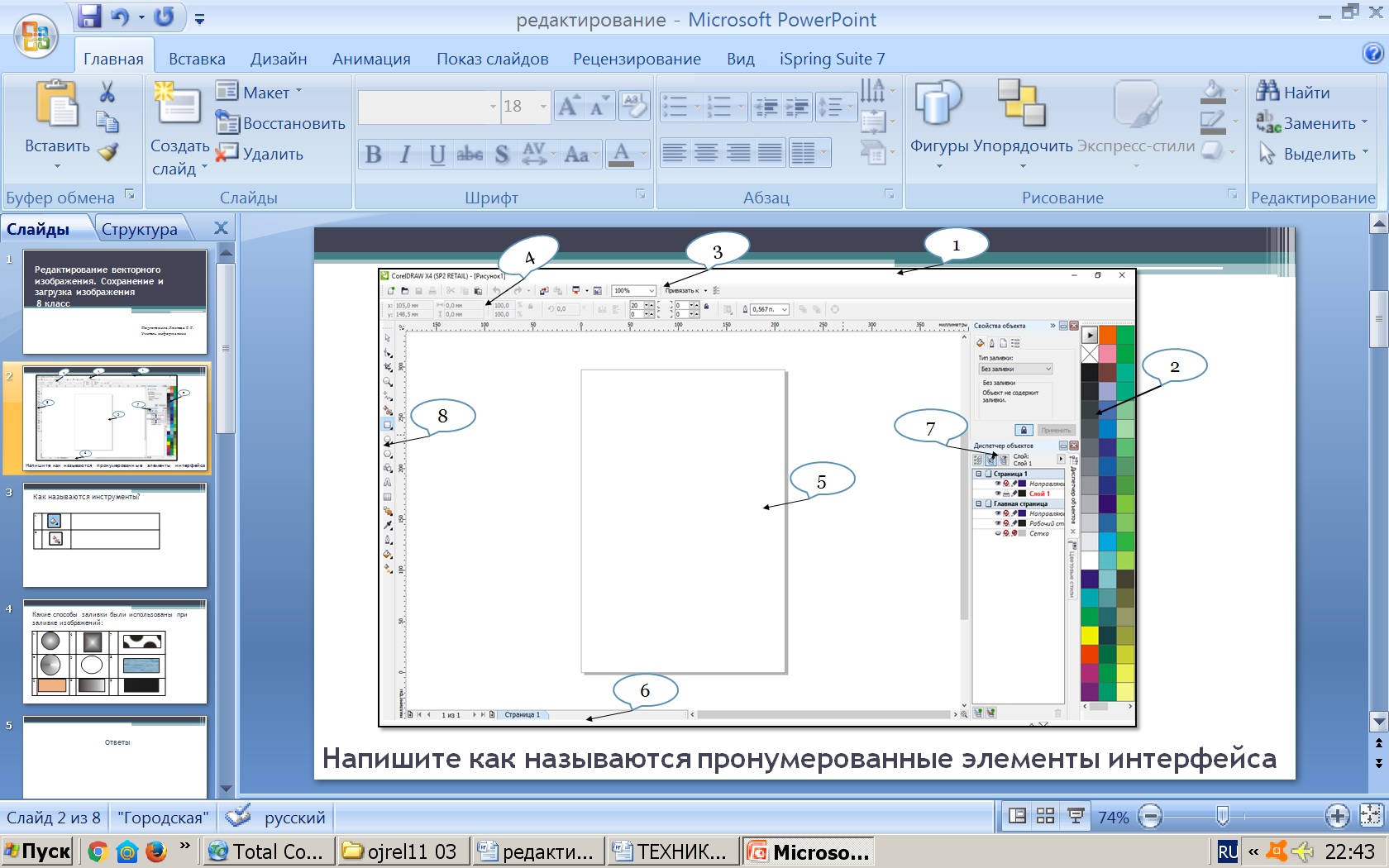Open the font name combo box
The width and height of the screenshot is (1389, 868).
click(x=429, y=107)
